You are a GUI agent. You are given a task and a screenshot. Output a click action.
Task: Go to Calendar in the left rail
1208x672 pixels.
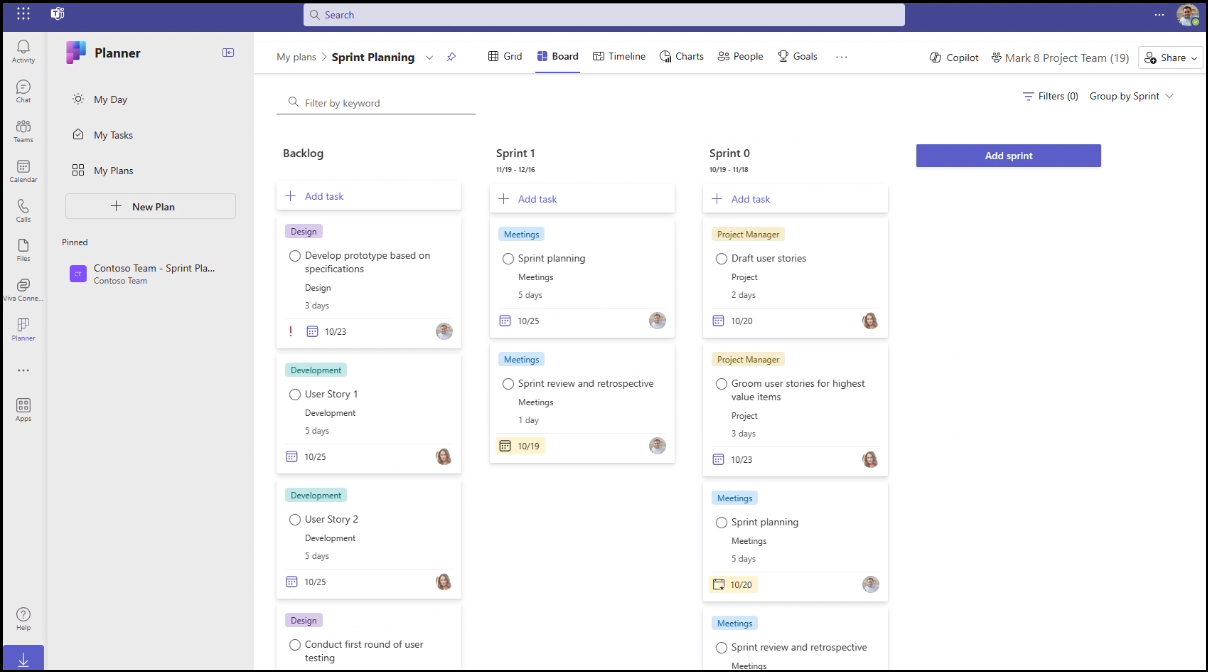pos(23,171)
